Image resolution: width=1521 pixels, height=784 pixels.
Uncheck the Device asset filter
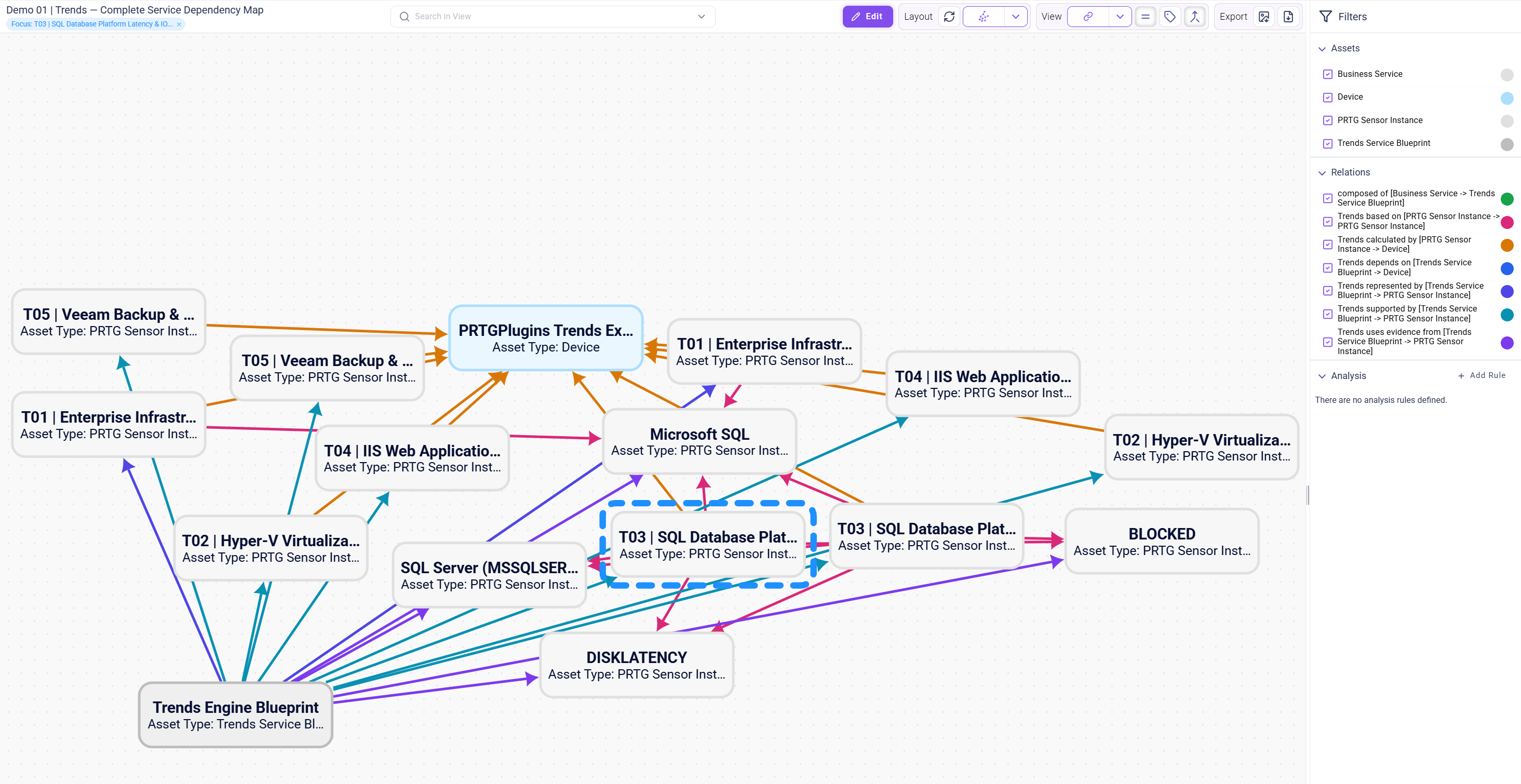1327,98
